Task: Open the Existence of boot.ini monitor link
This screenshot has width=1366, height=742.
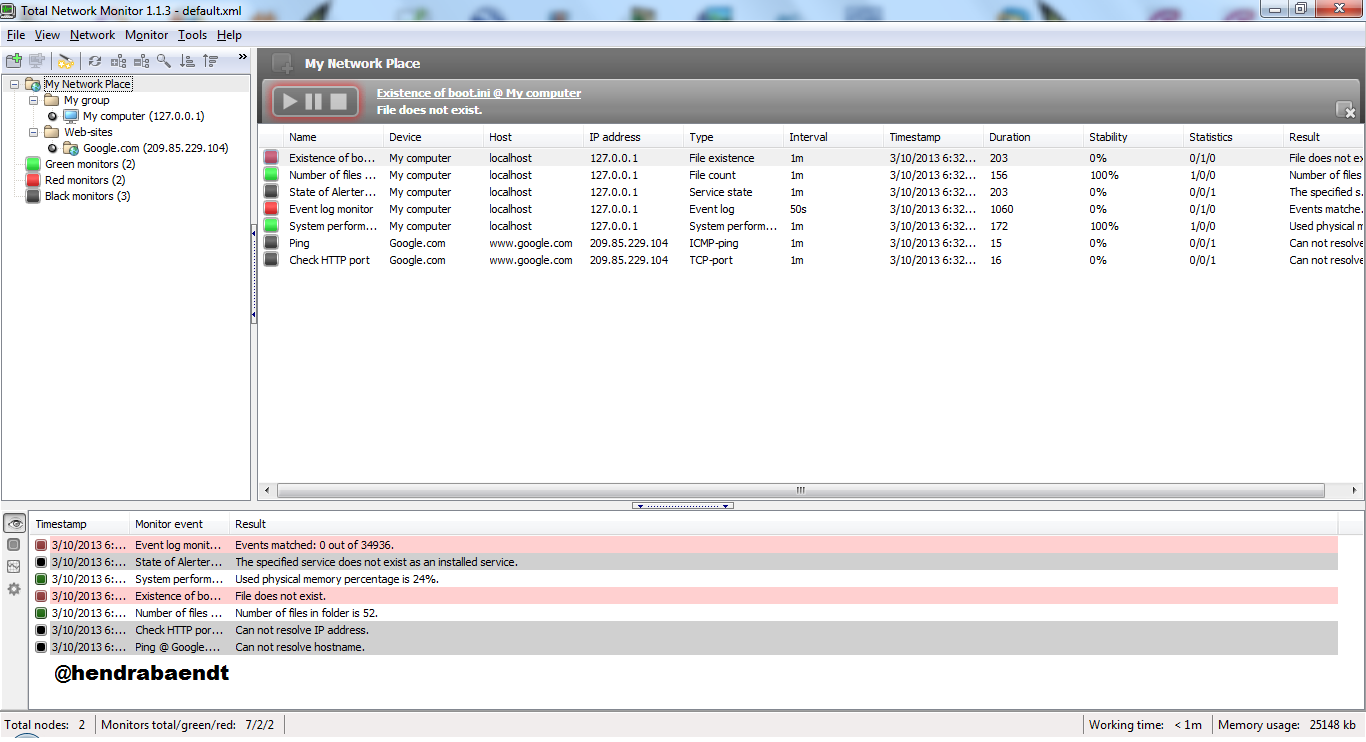Action: click(x=477, y=92)
